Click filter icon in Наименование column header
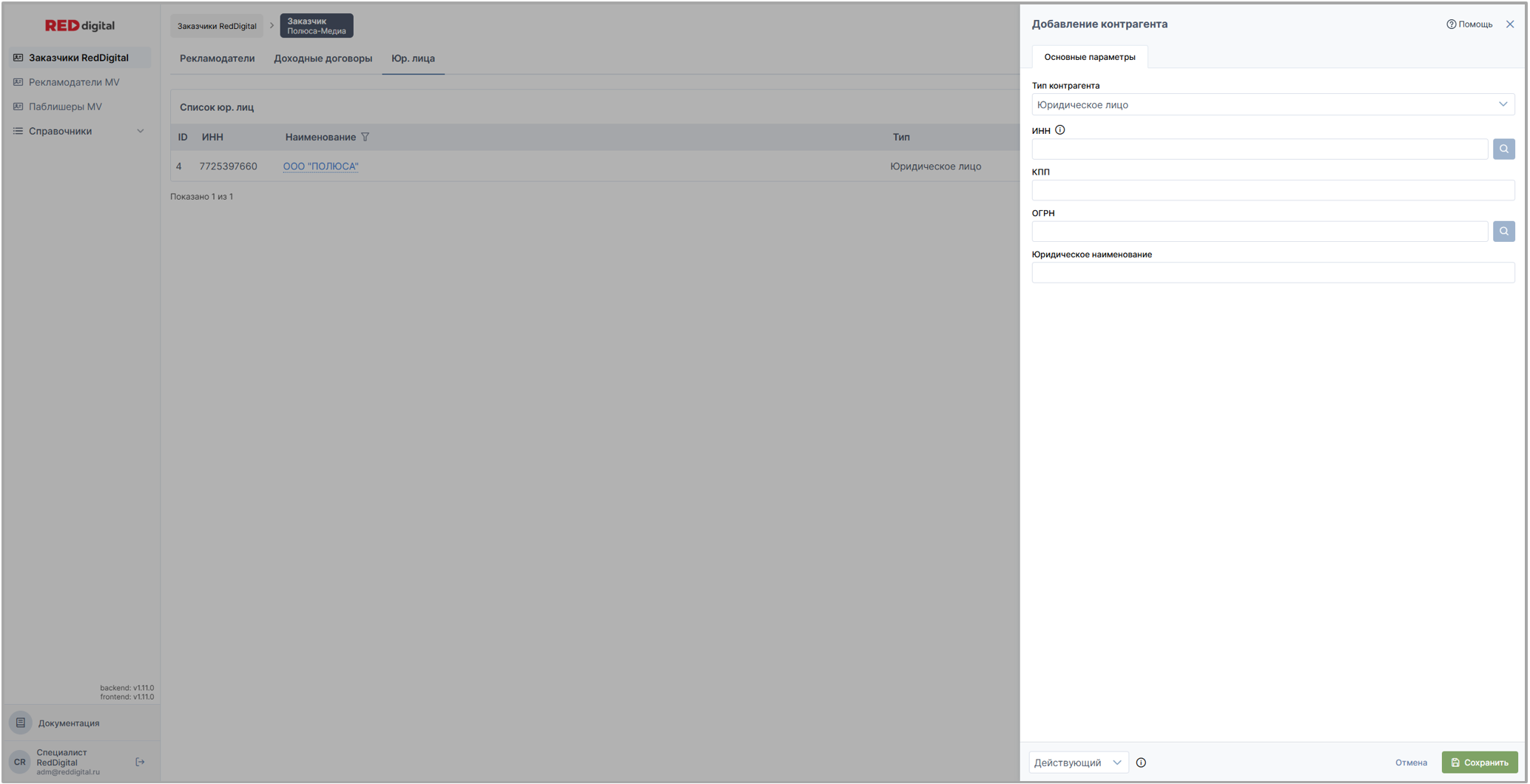Screen dimensions: 1530x784 pos(365,137)
